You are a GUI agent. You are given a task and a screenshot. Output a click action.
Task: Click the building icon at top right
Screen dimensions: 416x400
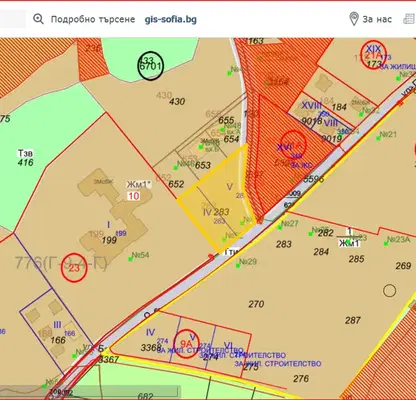tap(409, 19)
